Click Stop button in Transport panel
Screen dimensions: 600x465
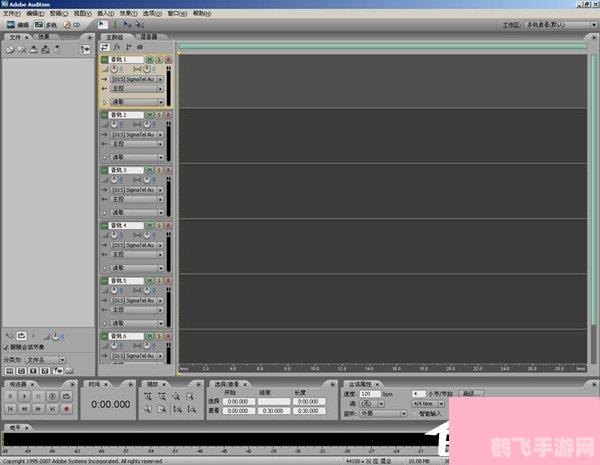[x=11, y=396]
